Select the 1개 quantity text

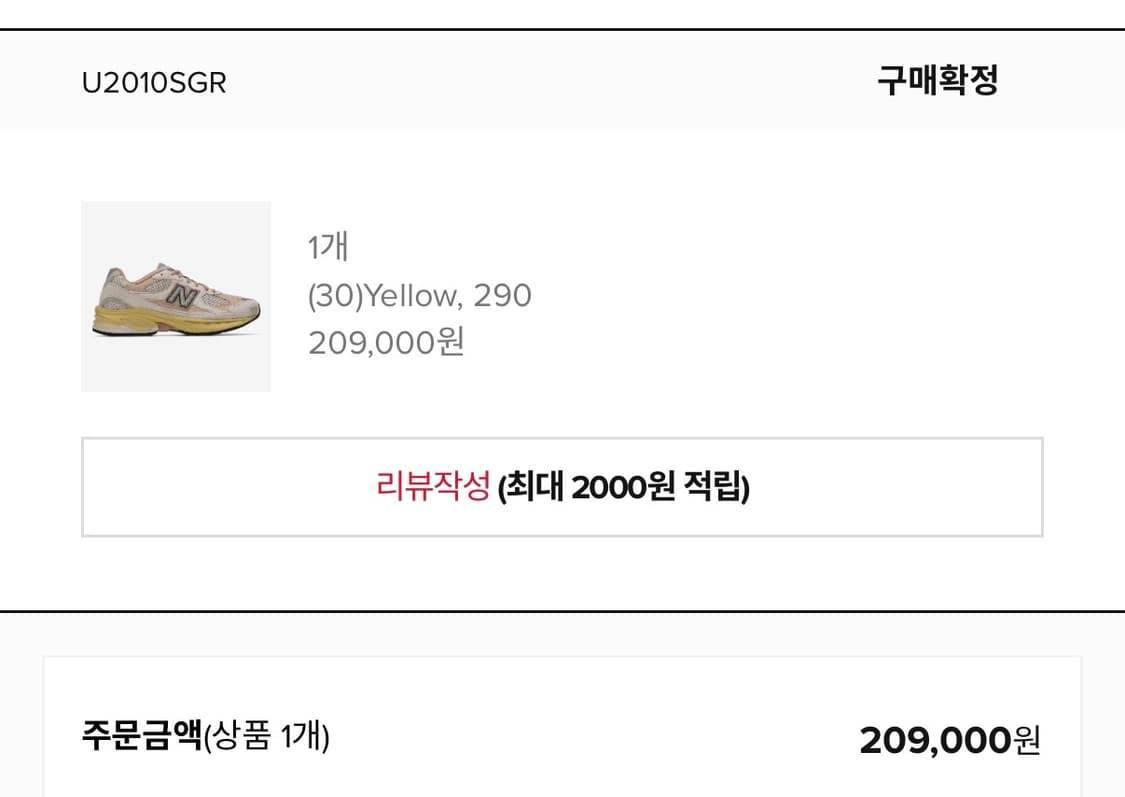click(328, 247)
